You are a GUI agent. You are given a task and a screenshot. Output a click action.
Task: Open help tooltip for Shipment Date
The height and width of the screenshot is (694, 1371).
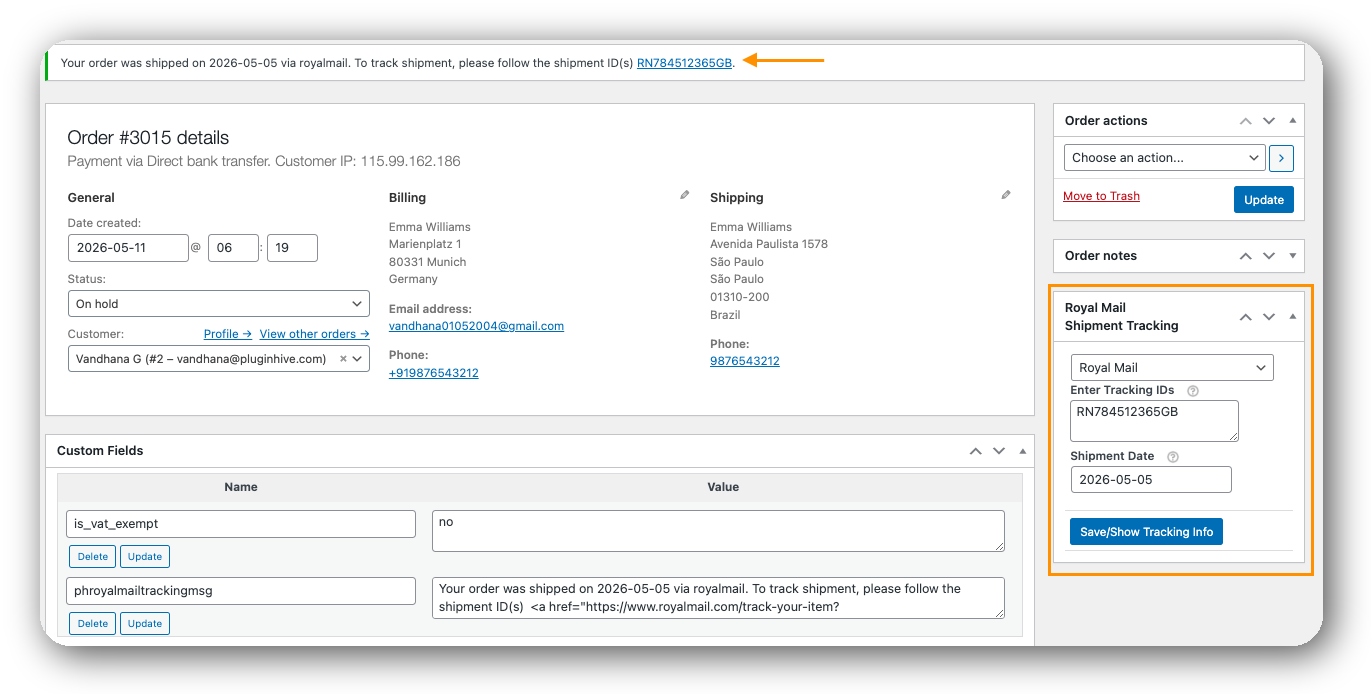pyautogui.click(x=1173, y=457)
